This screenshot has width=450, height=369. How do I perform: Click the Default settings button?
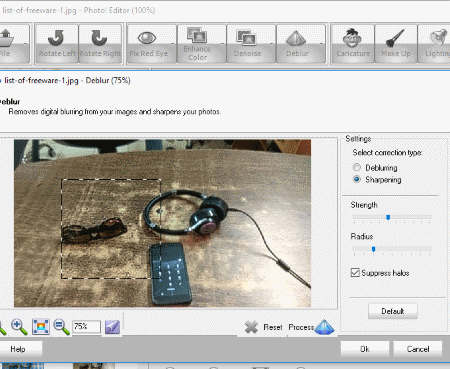coord(393,311)
